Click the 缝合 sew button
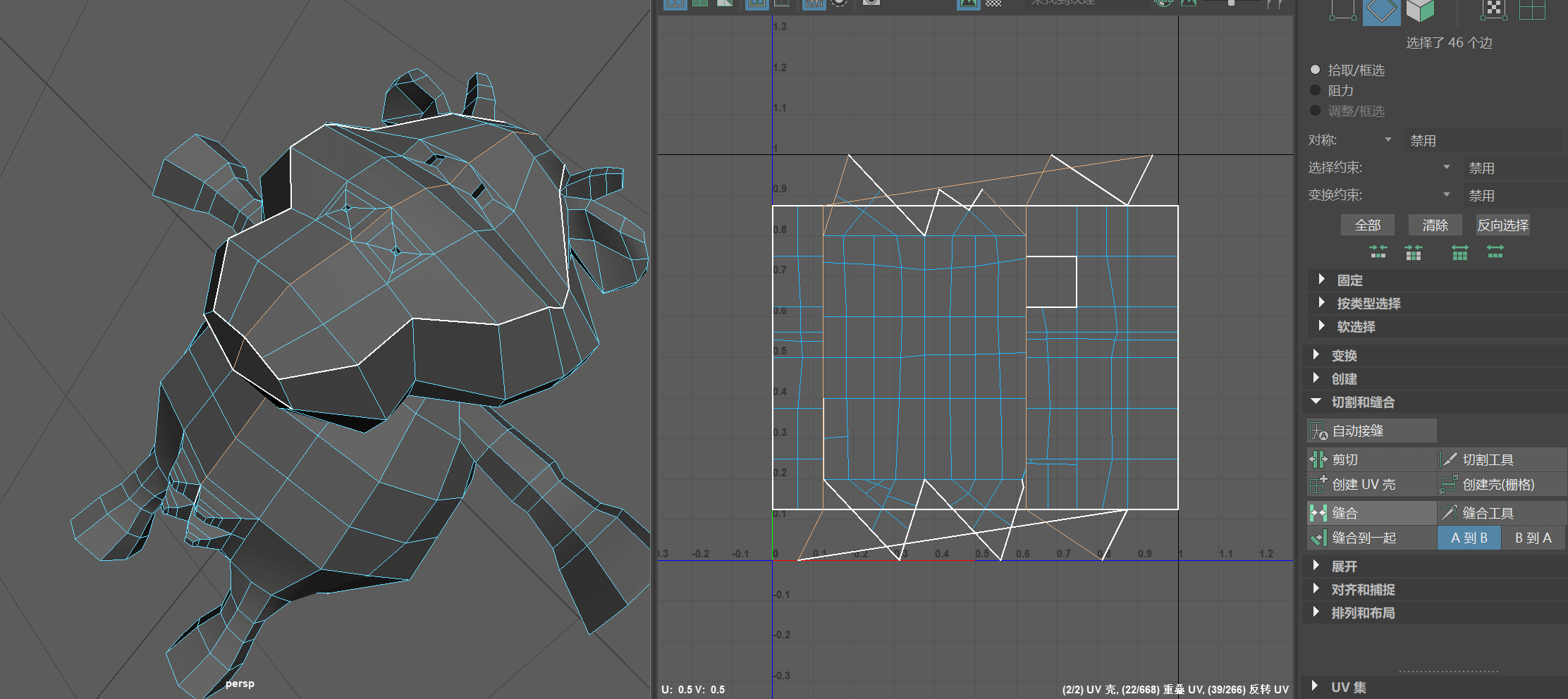1568x699 pixels. click(x=1372, y=513)
